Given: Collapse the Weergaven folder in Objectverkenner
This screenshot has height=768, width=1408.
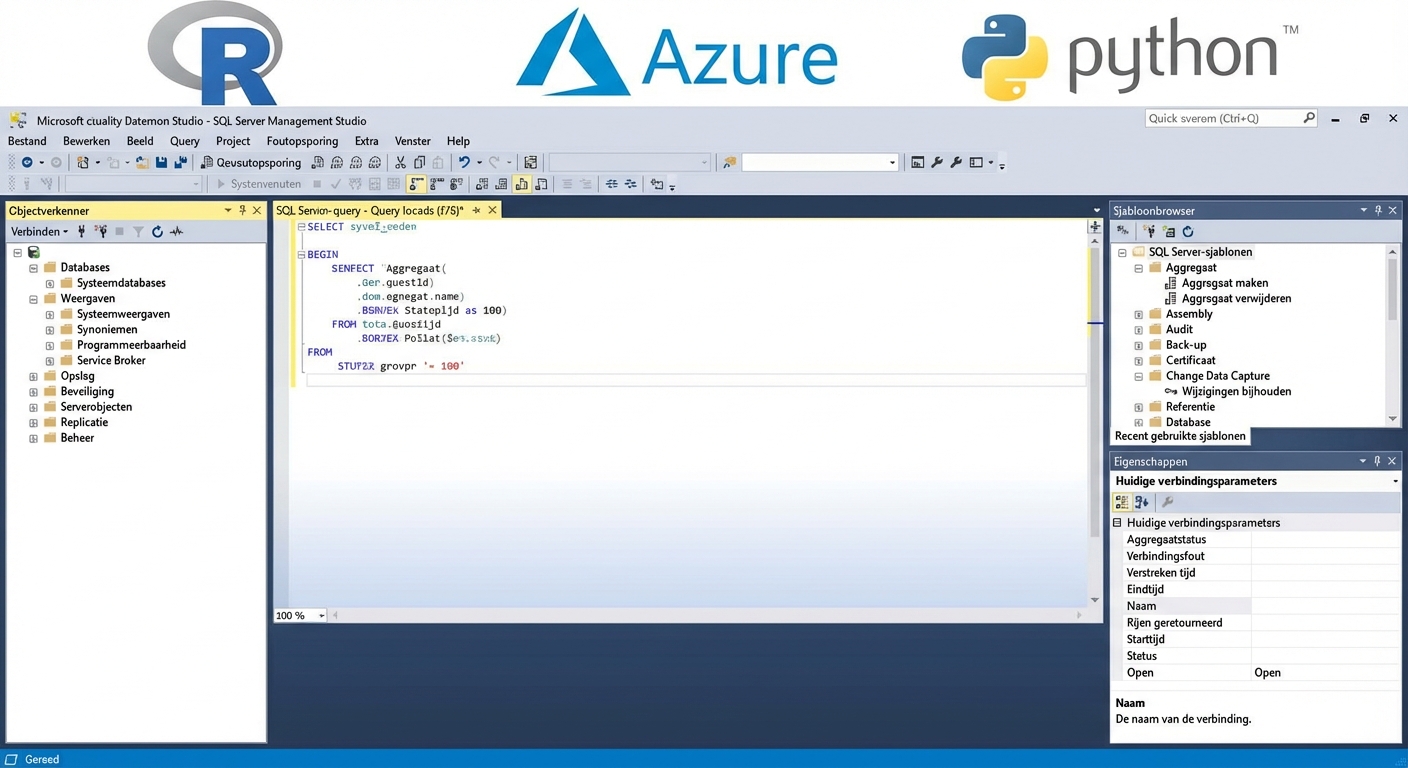Looking at the screenshot, I should (33, 298).
